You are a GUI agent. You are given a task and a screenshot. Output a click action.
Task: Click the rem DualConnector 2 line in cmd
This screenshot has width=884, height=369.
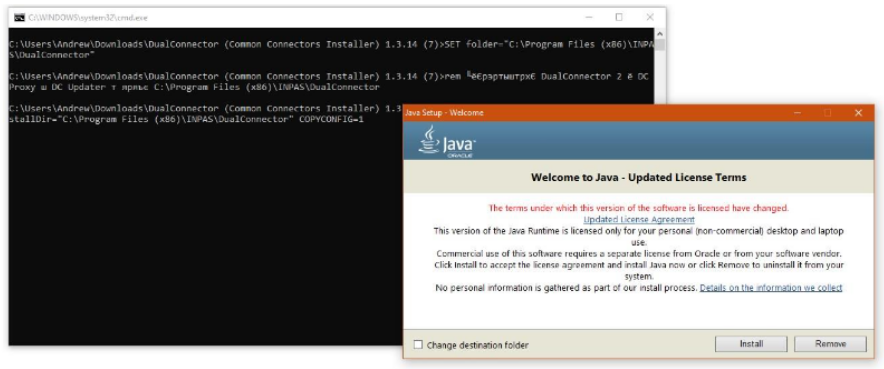click(x=330, y=82)
